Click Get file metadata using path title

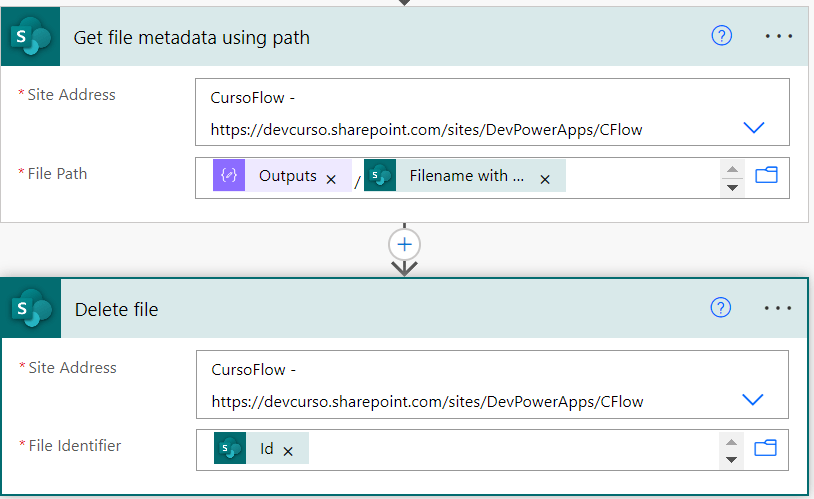[192, 37]
